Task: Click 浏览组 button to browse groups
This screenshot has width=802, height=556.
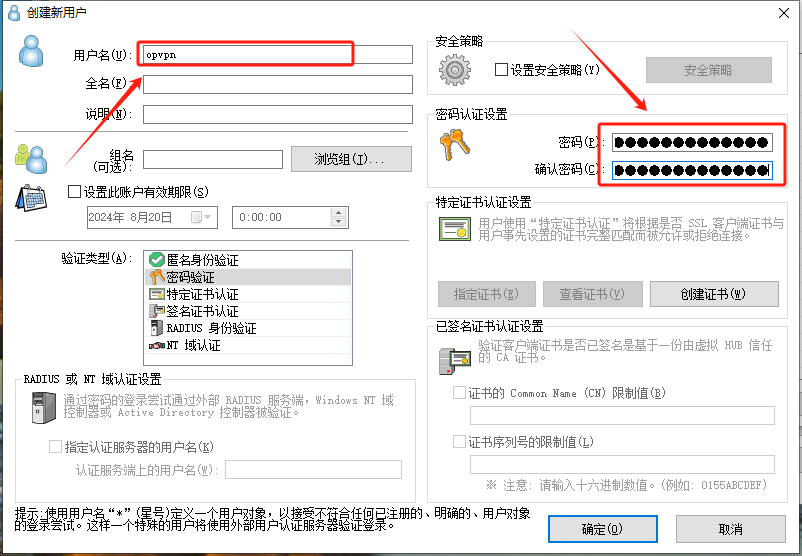Action: (351, 159)
